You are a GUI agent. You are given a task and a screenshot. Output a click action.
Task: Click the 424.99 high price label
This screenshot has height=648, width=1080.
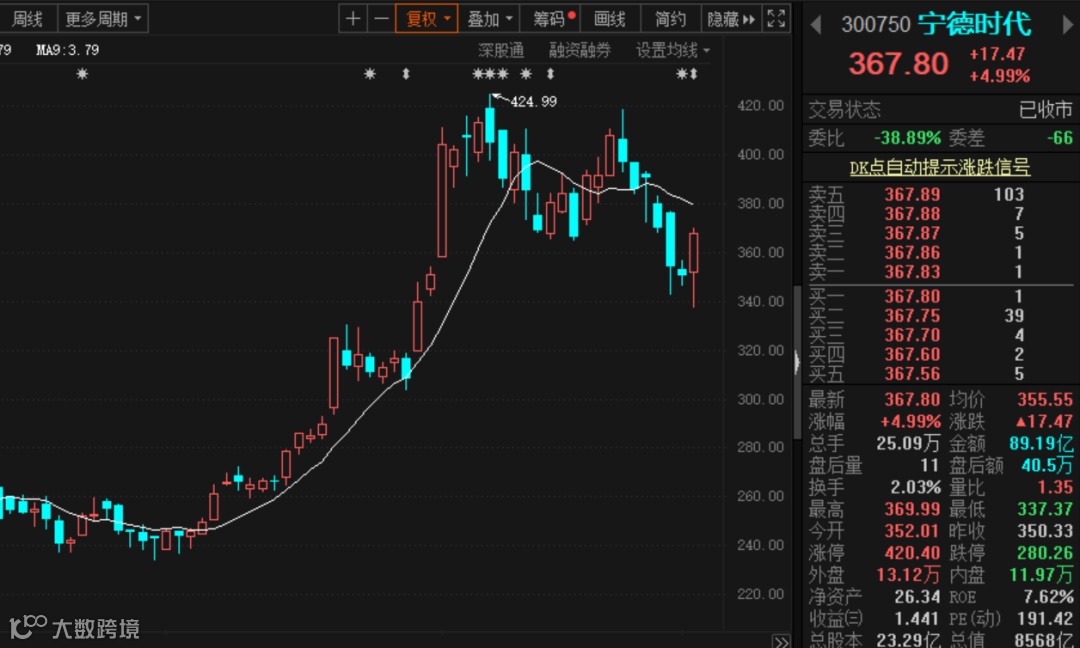533,102
